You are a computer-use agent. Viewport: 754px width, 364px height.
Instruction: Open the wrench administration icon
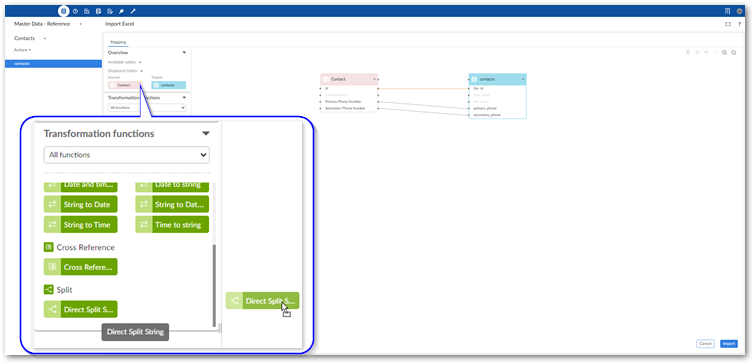(x=133, y=11)
